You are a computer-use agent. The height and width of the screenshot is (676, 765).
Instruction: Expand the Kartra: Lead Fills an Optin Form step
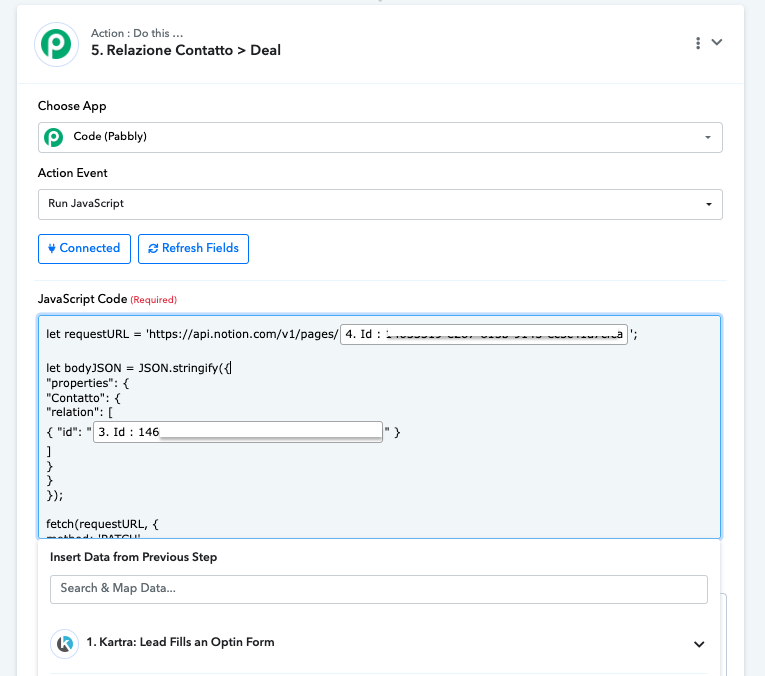click(x=699, y=644)
